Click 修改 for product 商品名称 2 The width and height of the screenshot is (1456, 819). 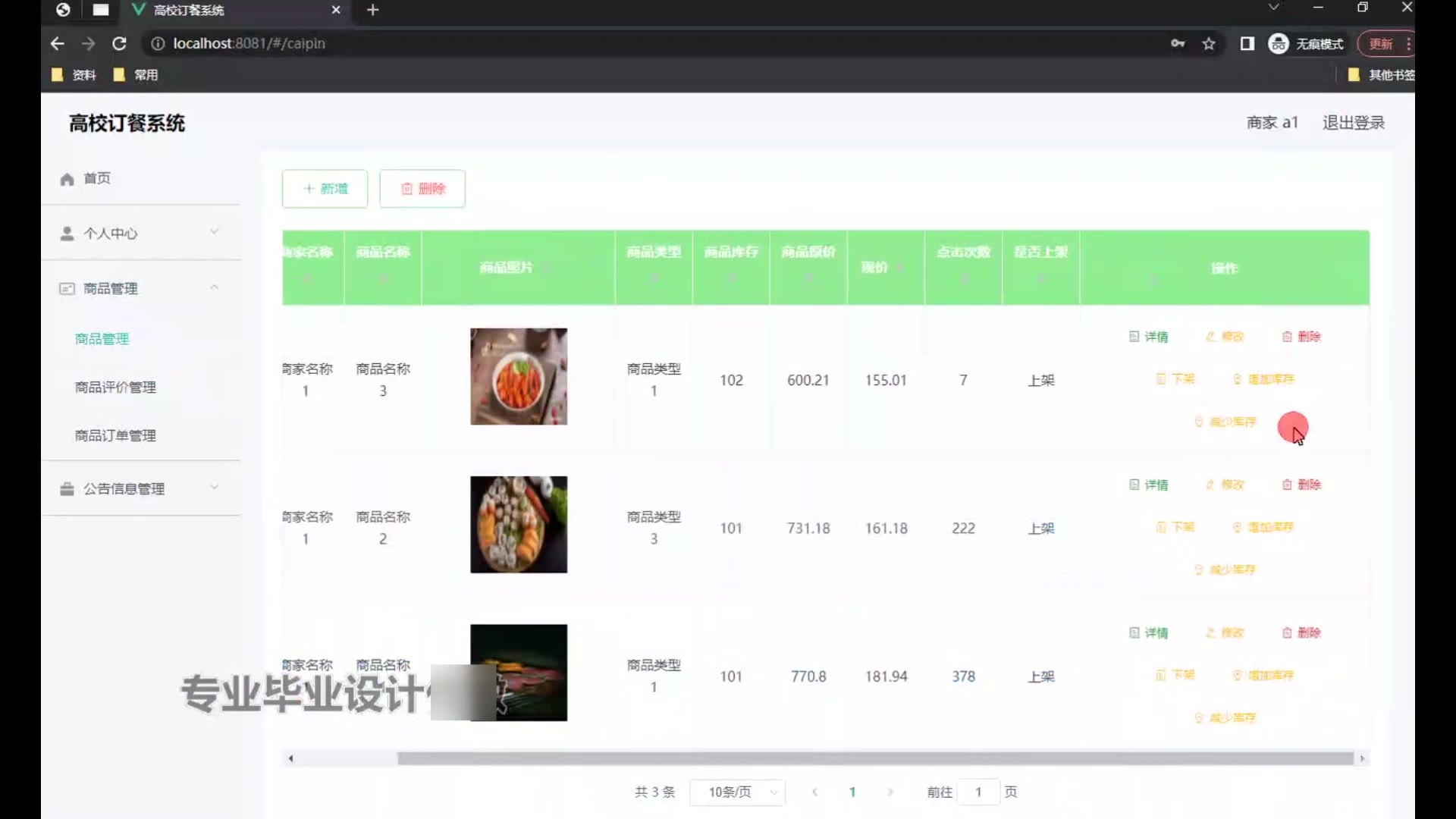tap(1225, 485)
